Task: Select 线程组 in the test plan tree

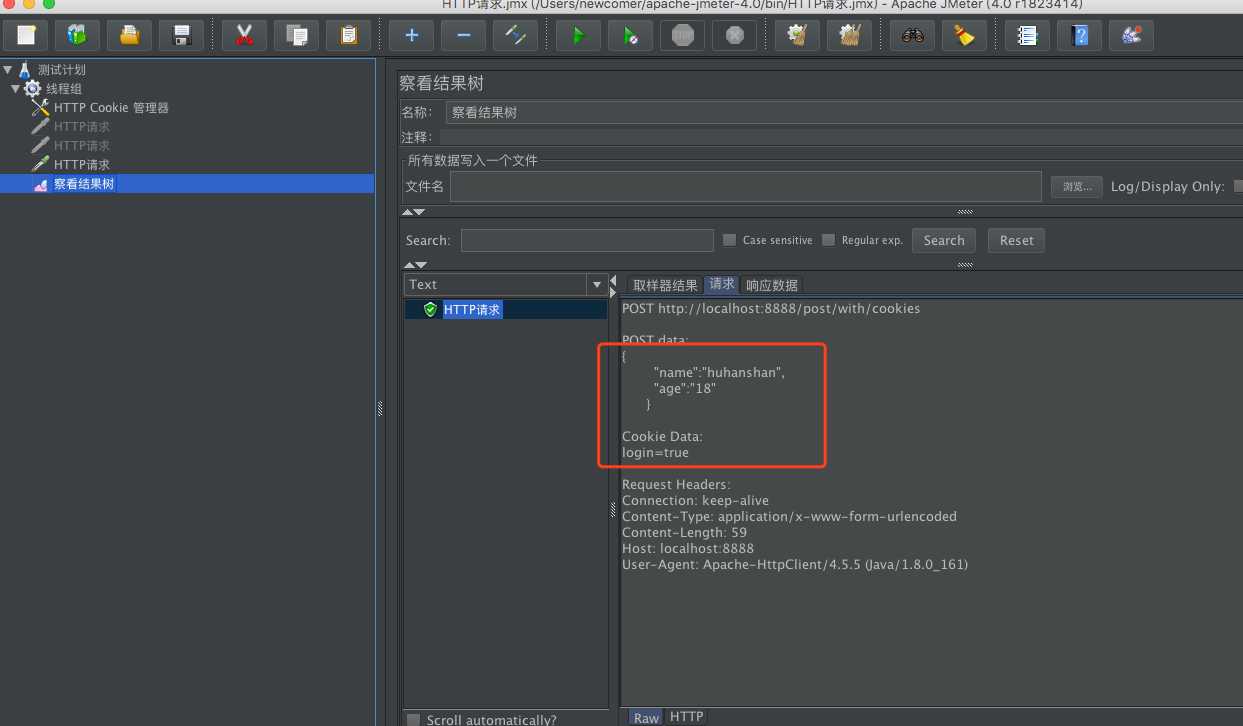Action: click(x=63, y=89)
